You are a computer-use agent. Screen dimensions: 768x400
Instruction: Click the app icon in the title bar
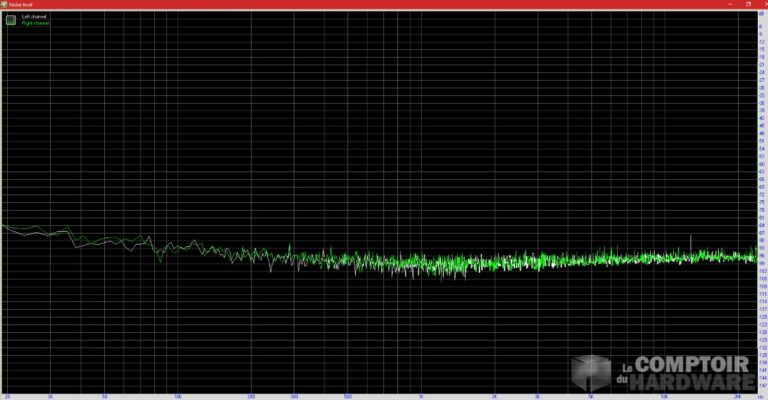[x=4, y=4]
